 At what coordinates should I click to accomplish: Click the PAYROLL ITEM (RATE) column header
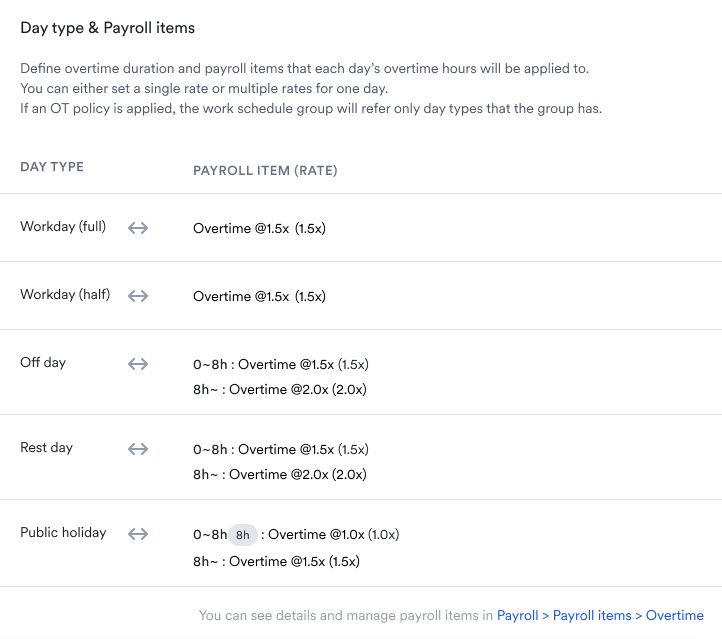pos(265,171)
